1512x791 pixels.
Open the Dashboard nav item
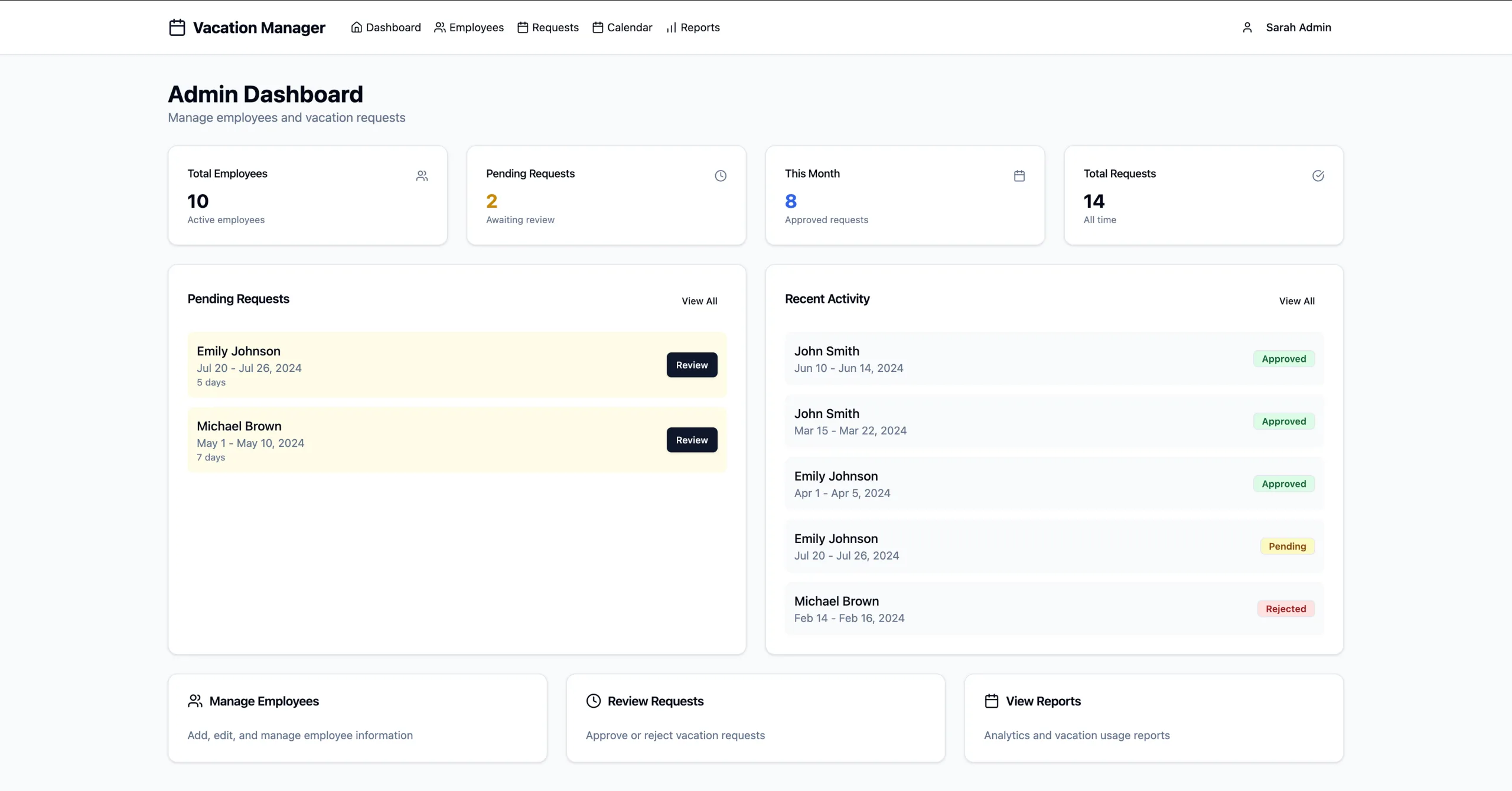(x=386, y=28)
